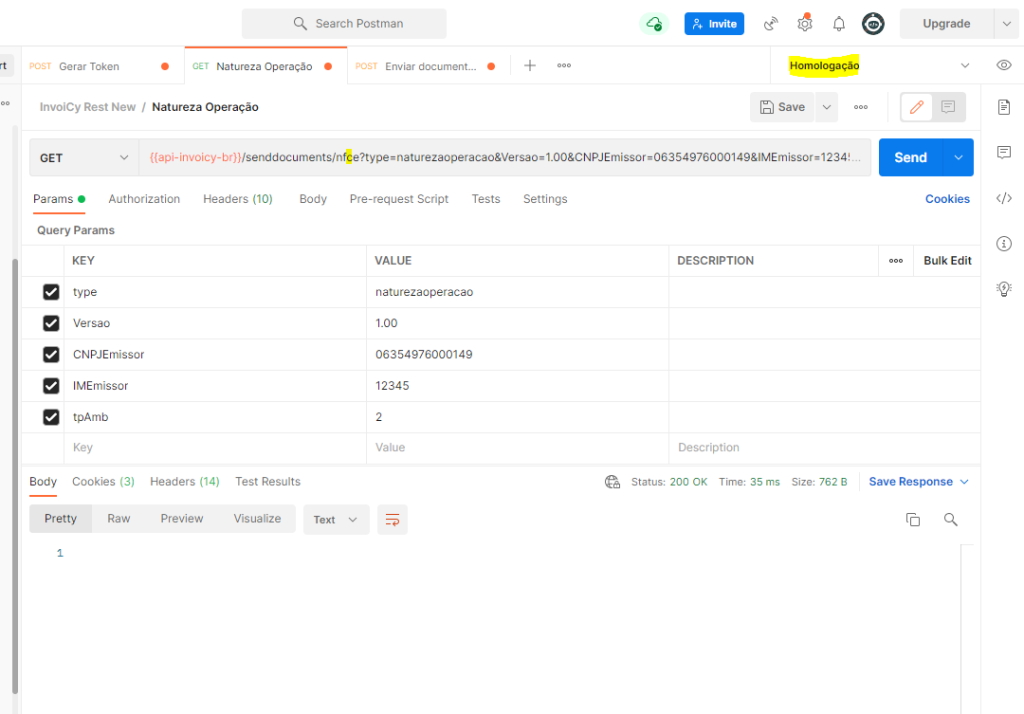
Task: Switch to the Authorization tab
Action: pos(144,199)
